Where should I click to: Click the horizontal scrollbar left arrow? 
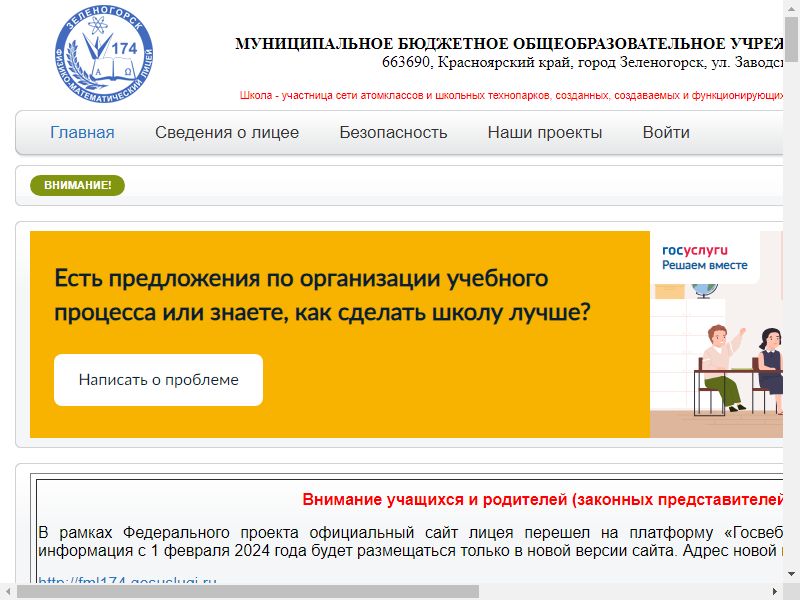point(8,592)
